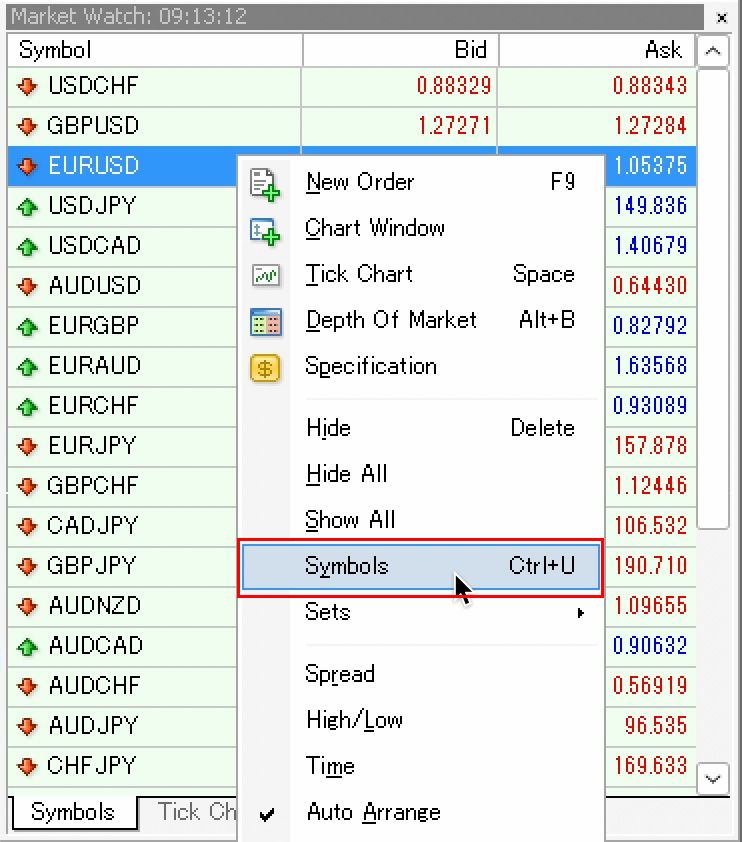Click the red down arrow beside GBPUSD
The image size is (742, 842).
(x=27, y=127)
